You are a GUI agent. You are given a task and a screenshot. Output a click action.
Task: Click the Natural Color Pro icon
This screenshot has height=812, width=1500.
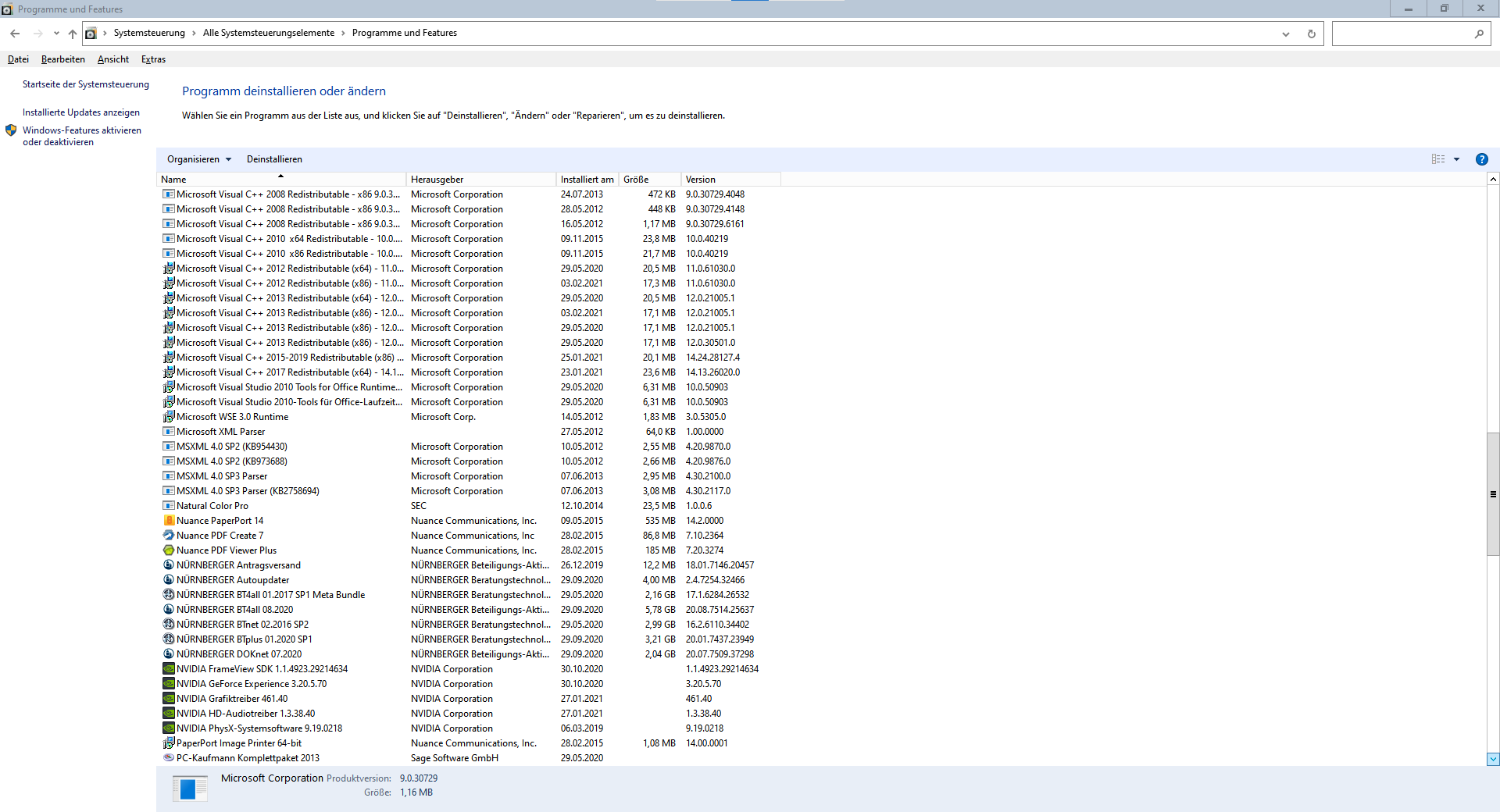click(x=168, y=506)
